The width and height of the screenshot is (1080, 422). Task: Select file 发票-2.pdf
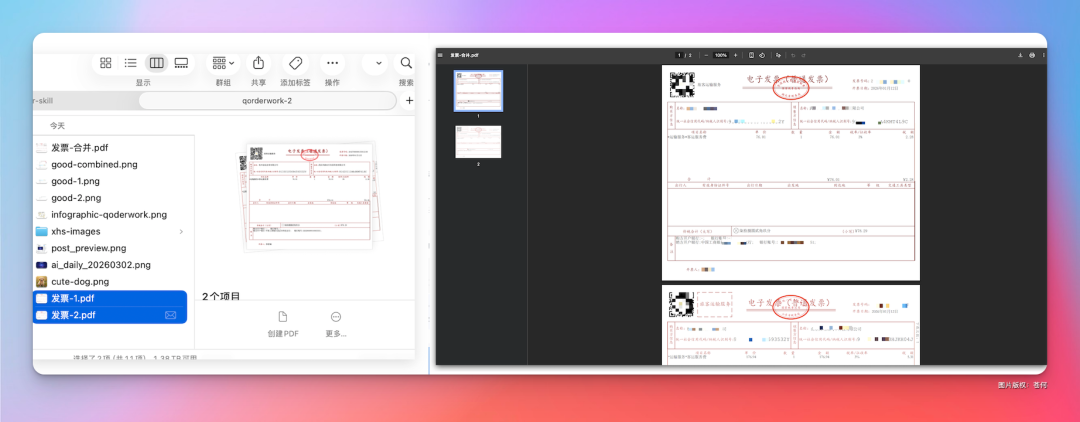110,315
